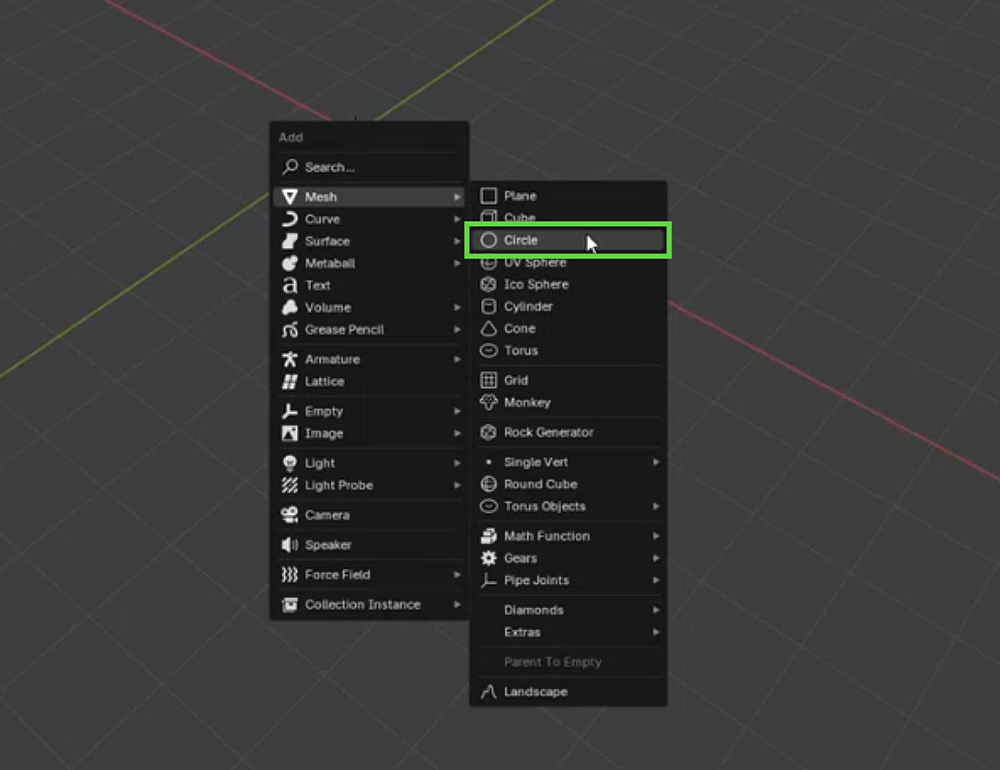The width and height of the screenshot is (1000, 770).
Task: Click the Gears cog icon
Action: 489,558
